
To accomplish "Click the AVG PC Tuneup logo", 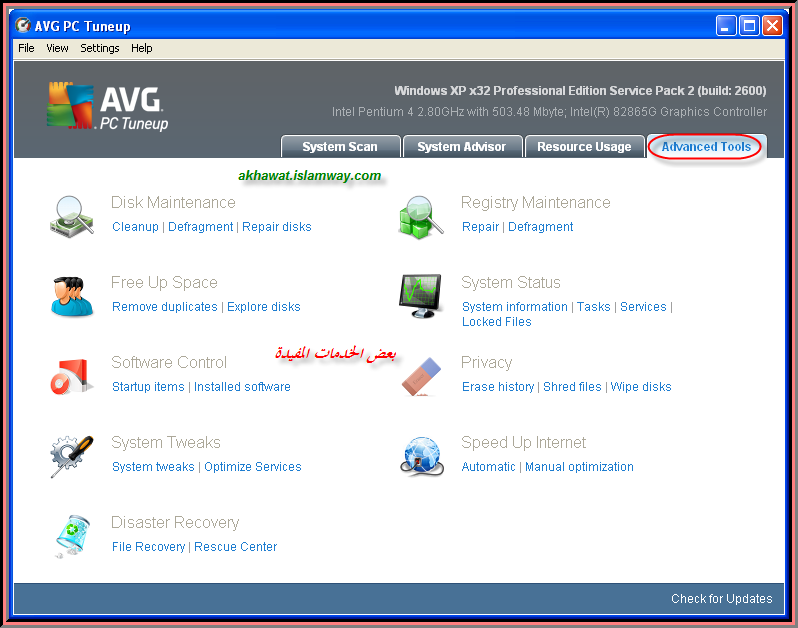I will (107, 106).
